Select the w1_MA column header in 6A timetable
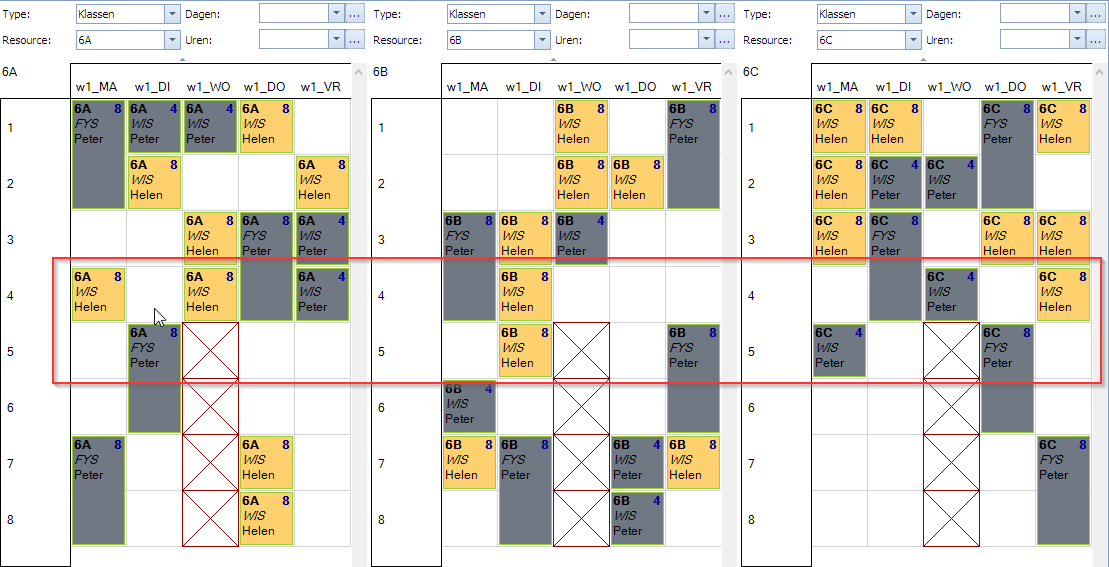1109x567 pixels. coord(98,87)
